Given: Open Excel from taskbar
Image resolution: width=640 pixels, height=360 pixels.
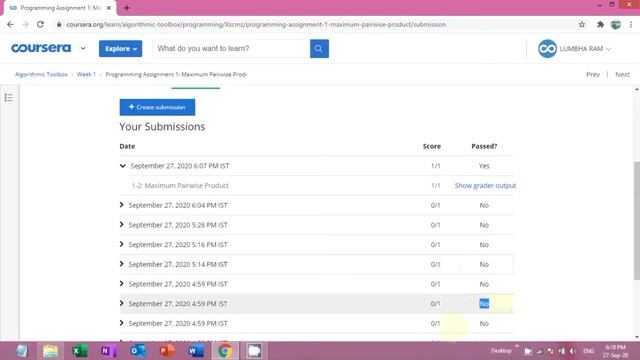Looking at the screenshot, I should coord(80,351).
